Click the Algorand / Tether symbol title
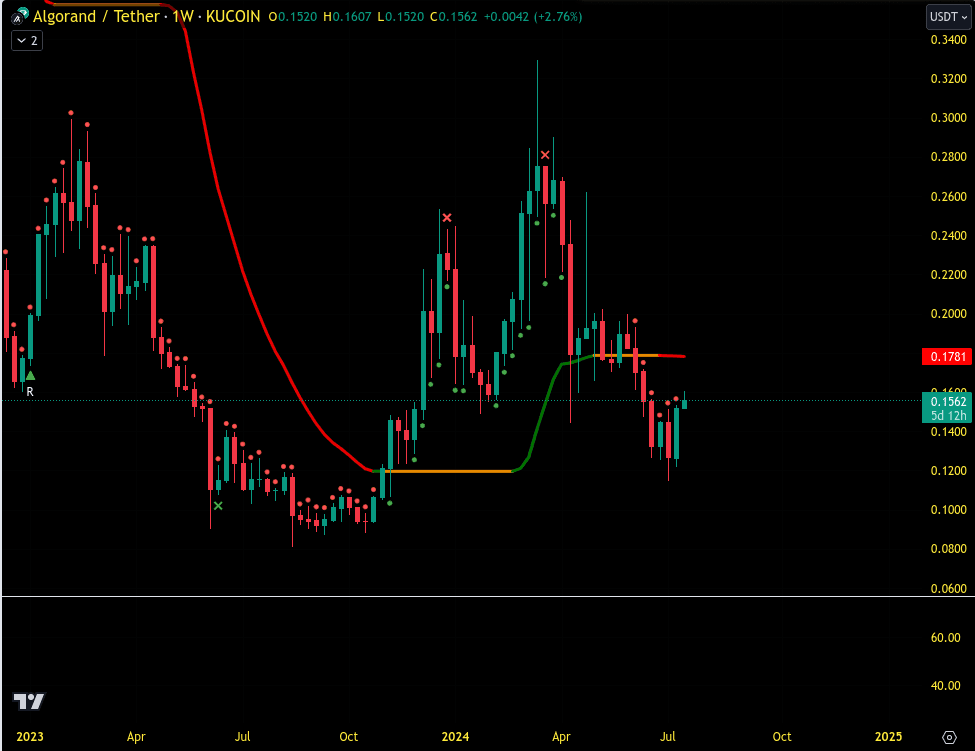 point(96,17)
